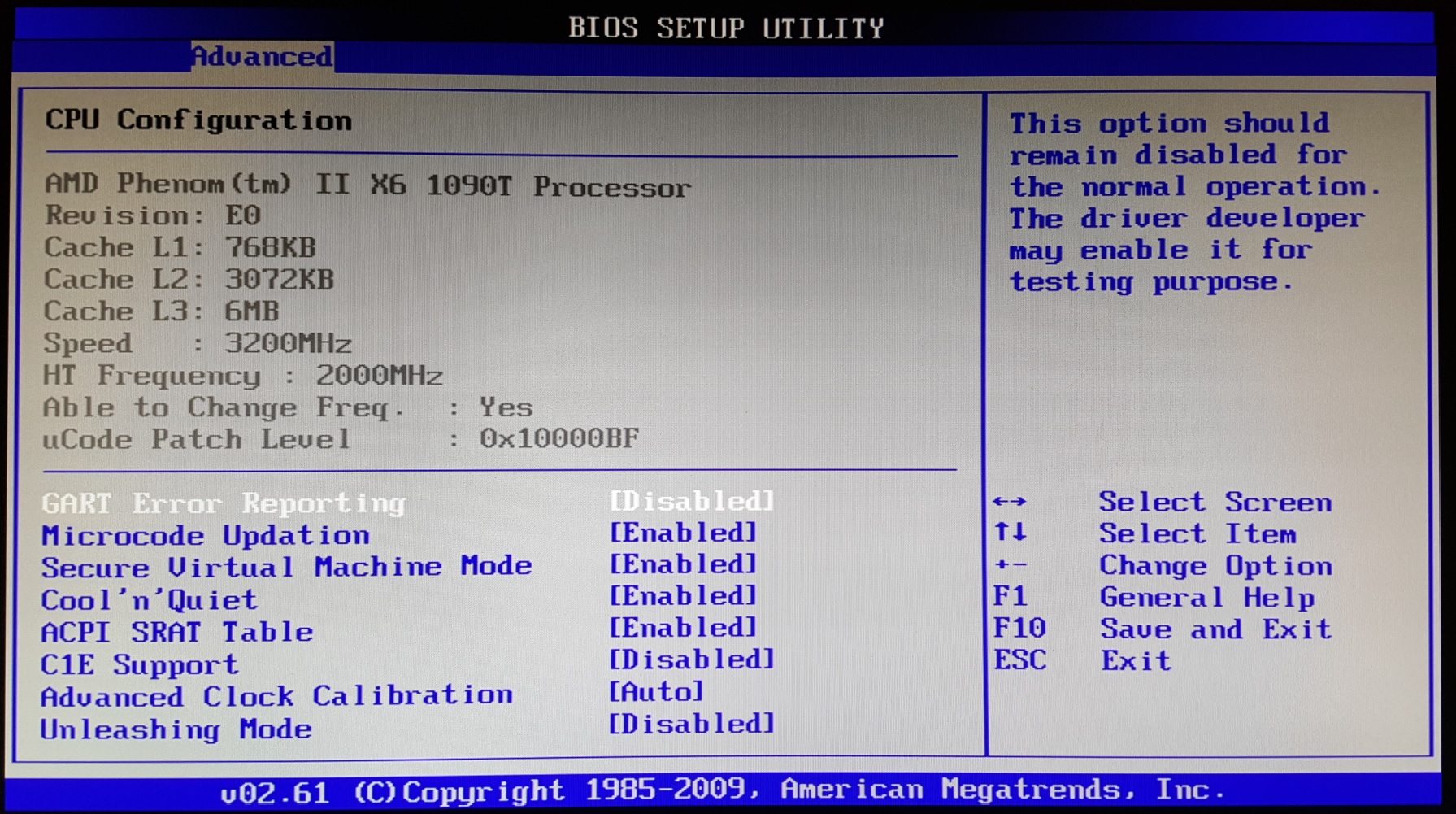Select Microcode Updation option
The height and width of the screenshot is (814, 1456).
point(206,535)
